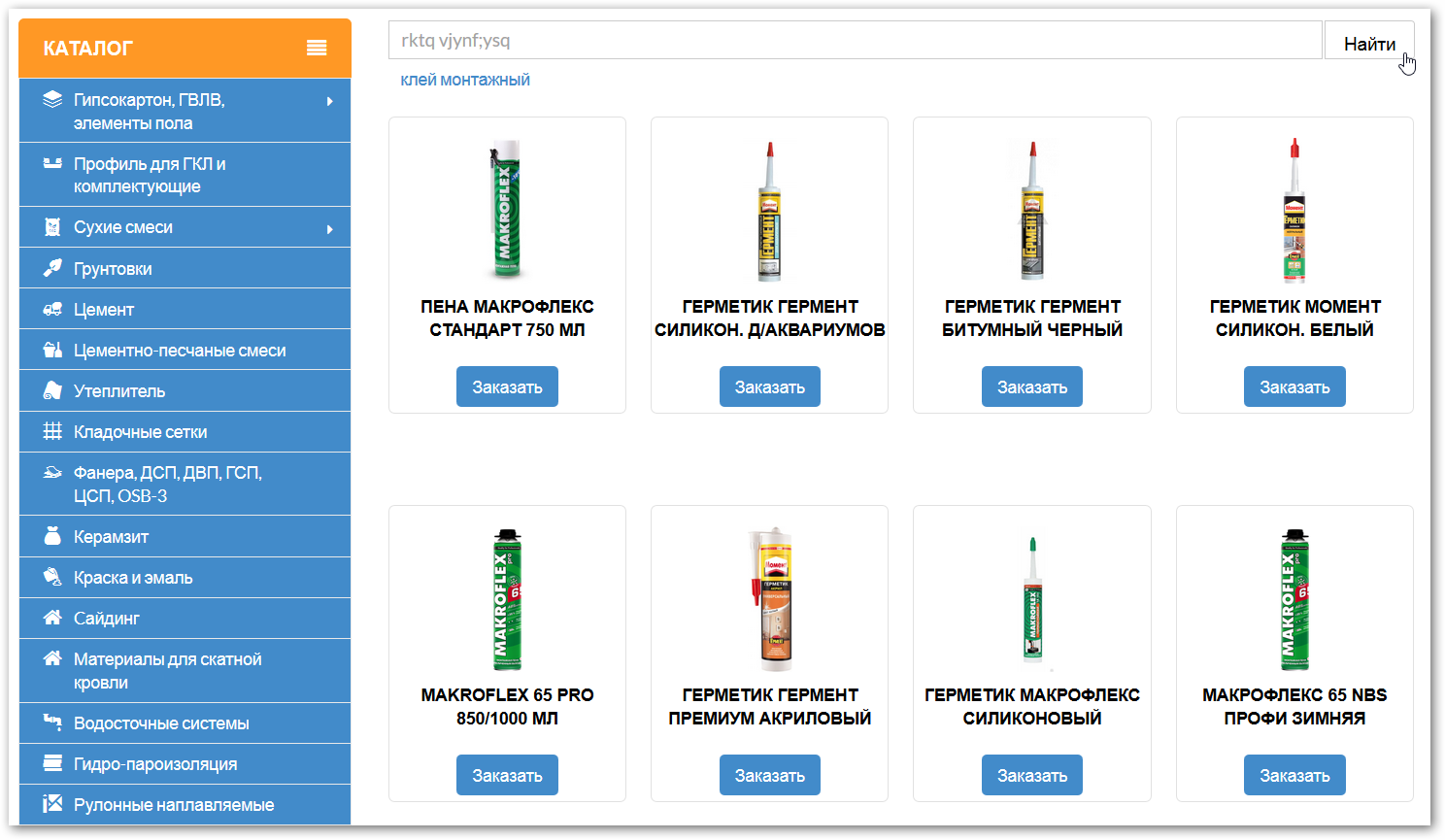
Task: Order Макрофлекс 65 NBS профи зимняя
Action: pos(1294,775)
